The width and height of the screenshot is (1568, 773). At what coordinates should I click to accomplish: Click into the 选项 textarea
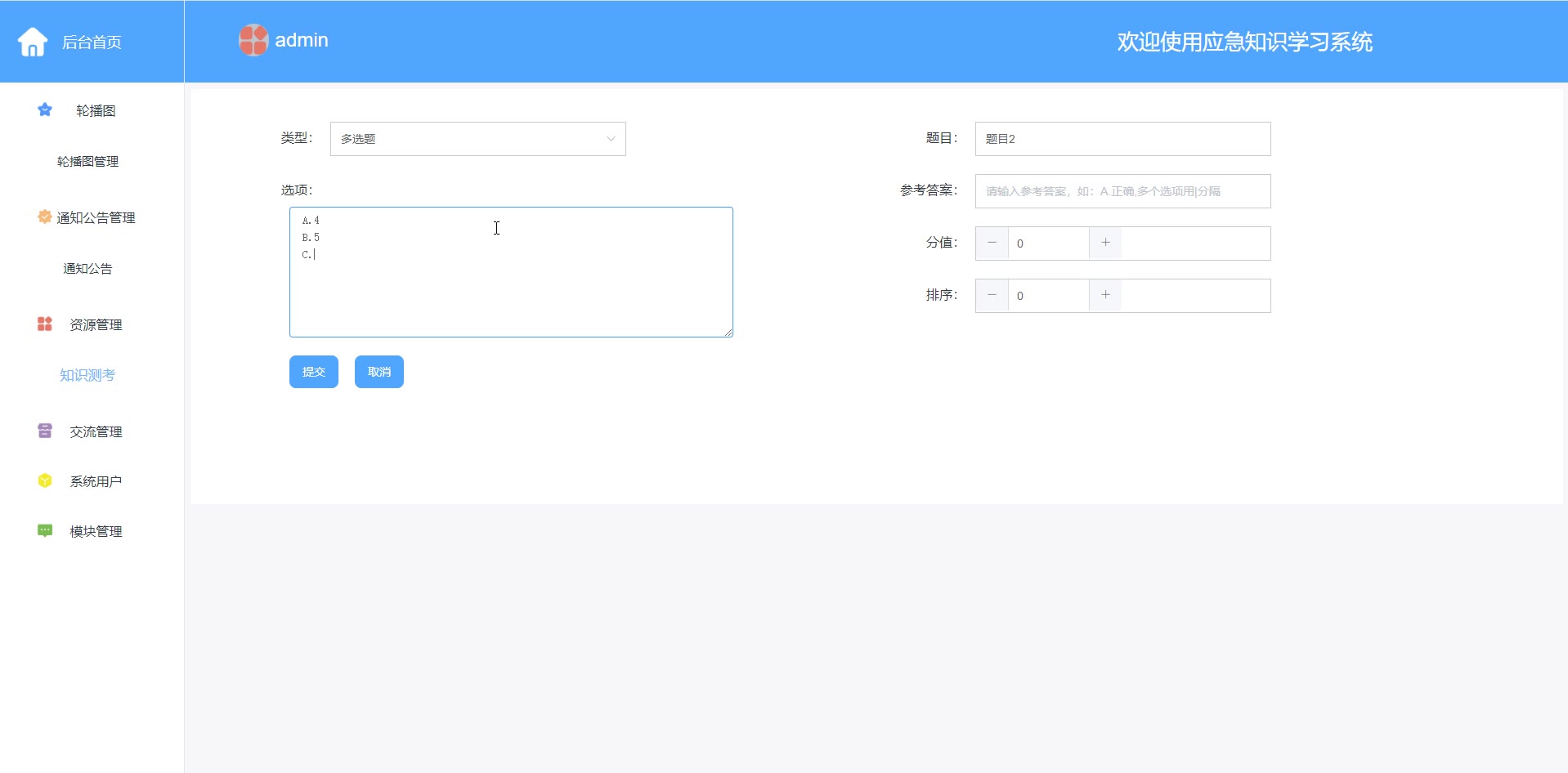[511, 272]
